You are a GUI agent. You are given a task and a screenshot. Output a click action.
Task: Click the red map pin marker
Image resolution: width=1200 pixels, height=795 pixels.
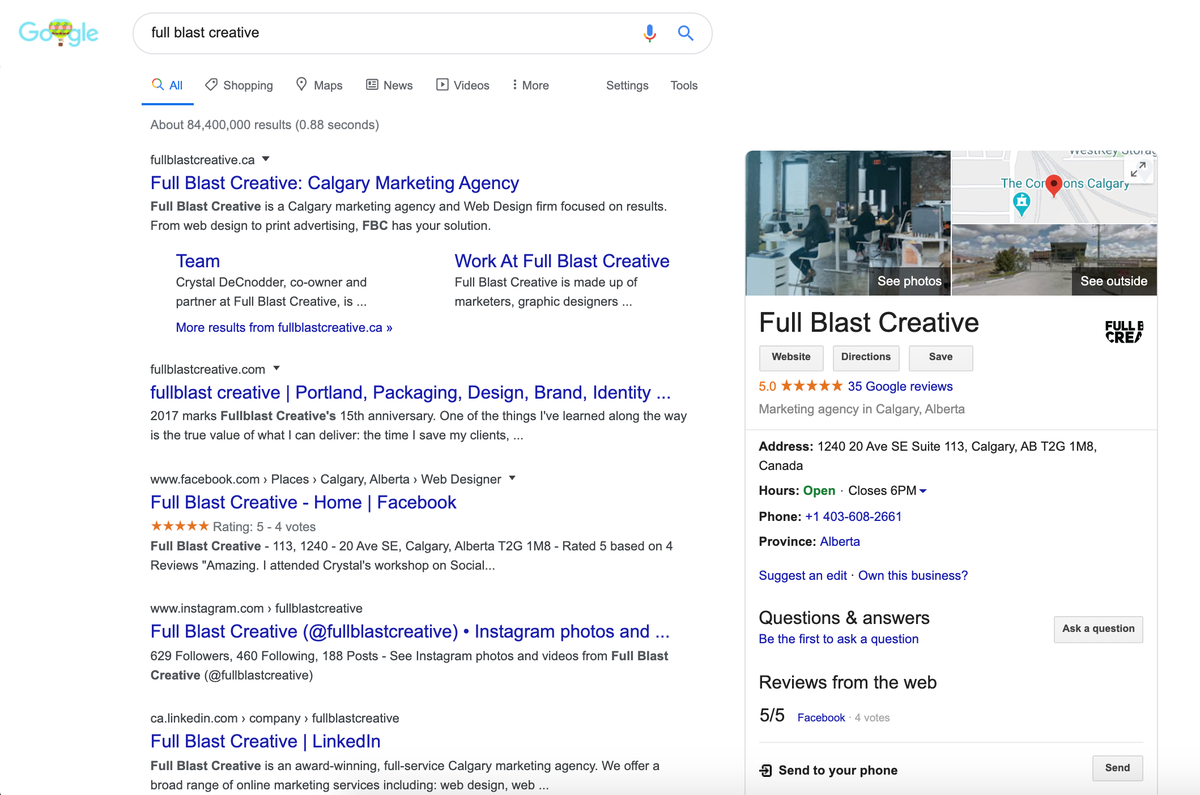pyautogui.click(x=1054, y=184)
